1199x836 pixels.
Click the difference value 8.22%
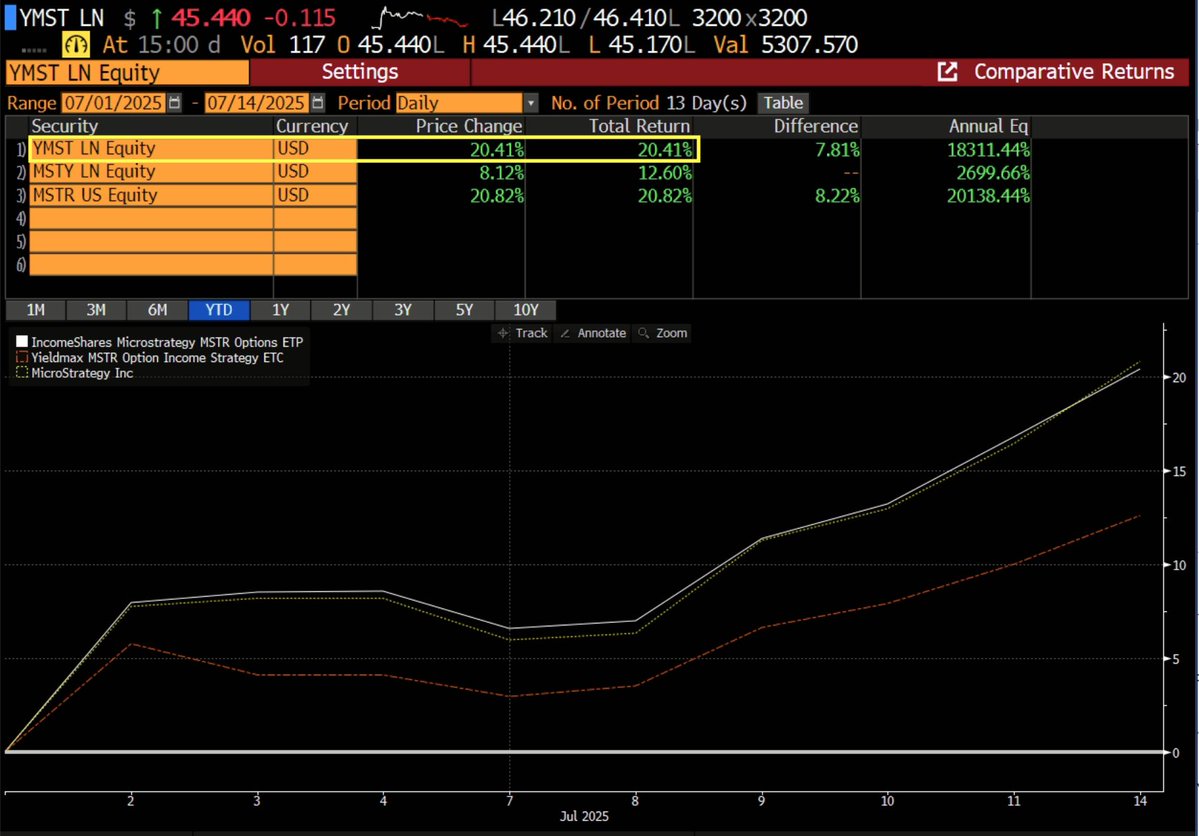click(837, 196)
